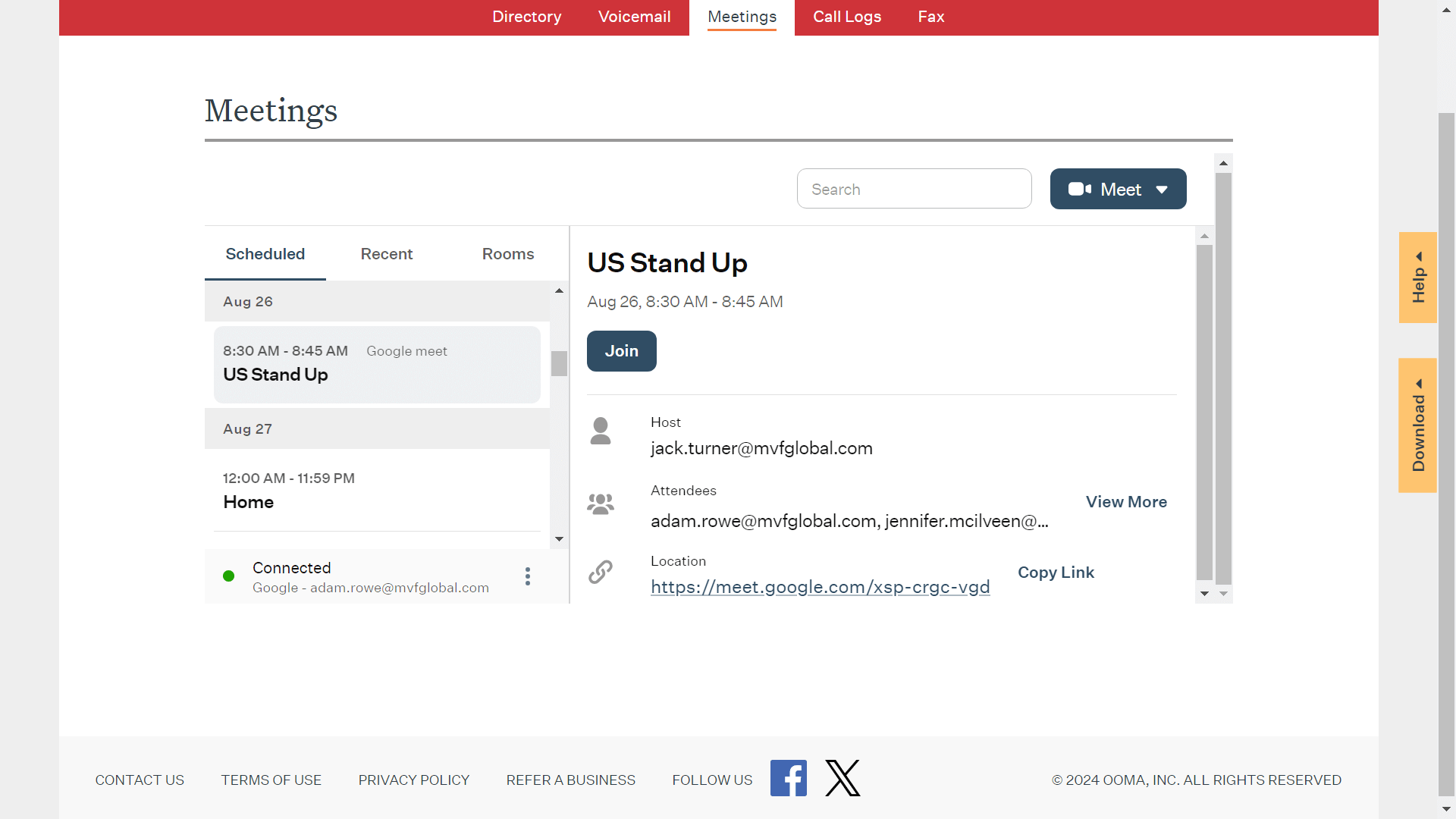Switch to the Recent tab
The image size is (1456, 819).
click(x=387, y=254)
